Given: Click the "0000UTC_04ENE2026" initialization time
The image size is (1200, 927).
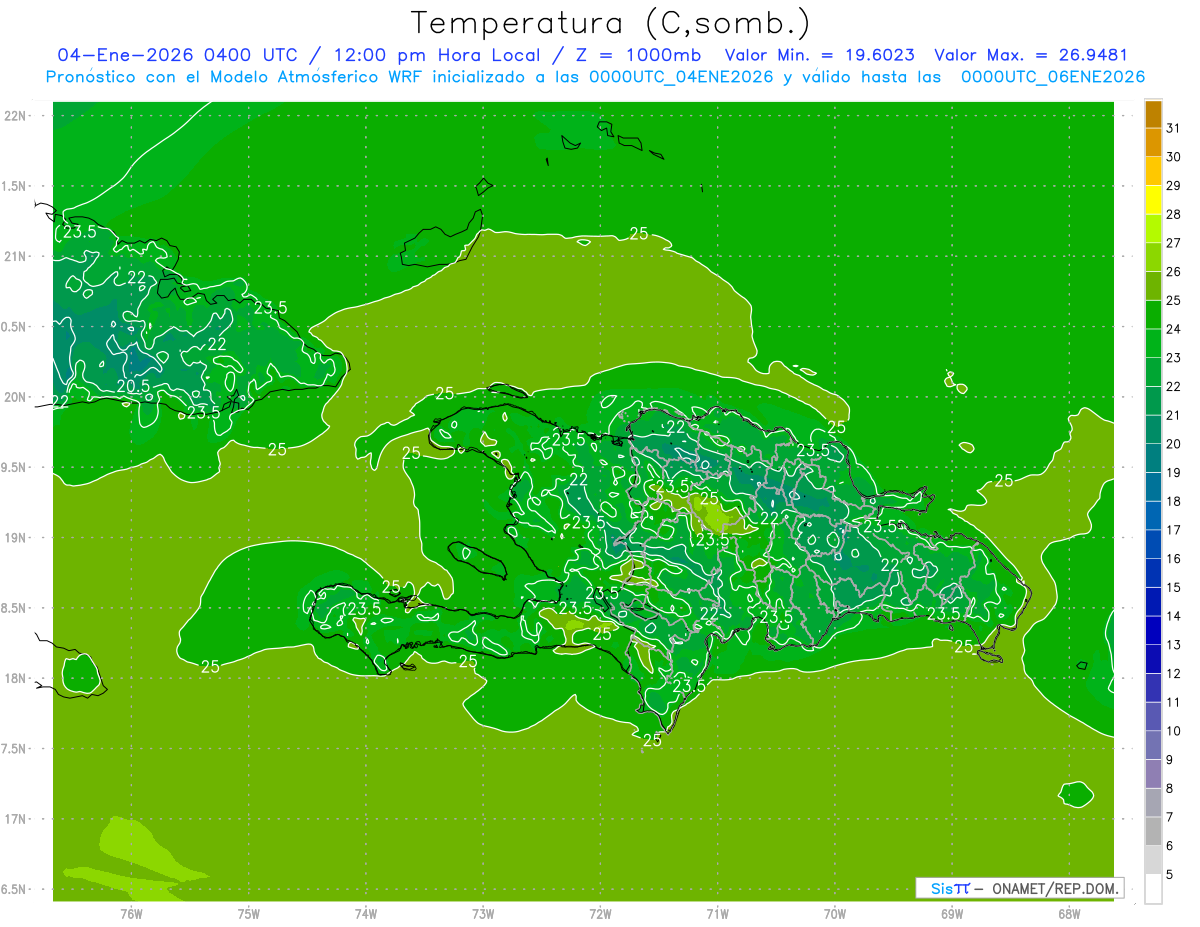Looking at the screenshot, I should (x=681, y=77).
